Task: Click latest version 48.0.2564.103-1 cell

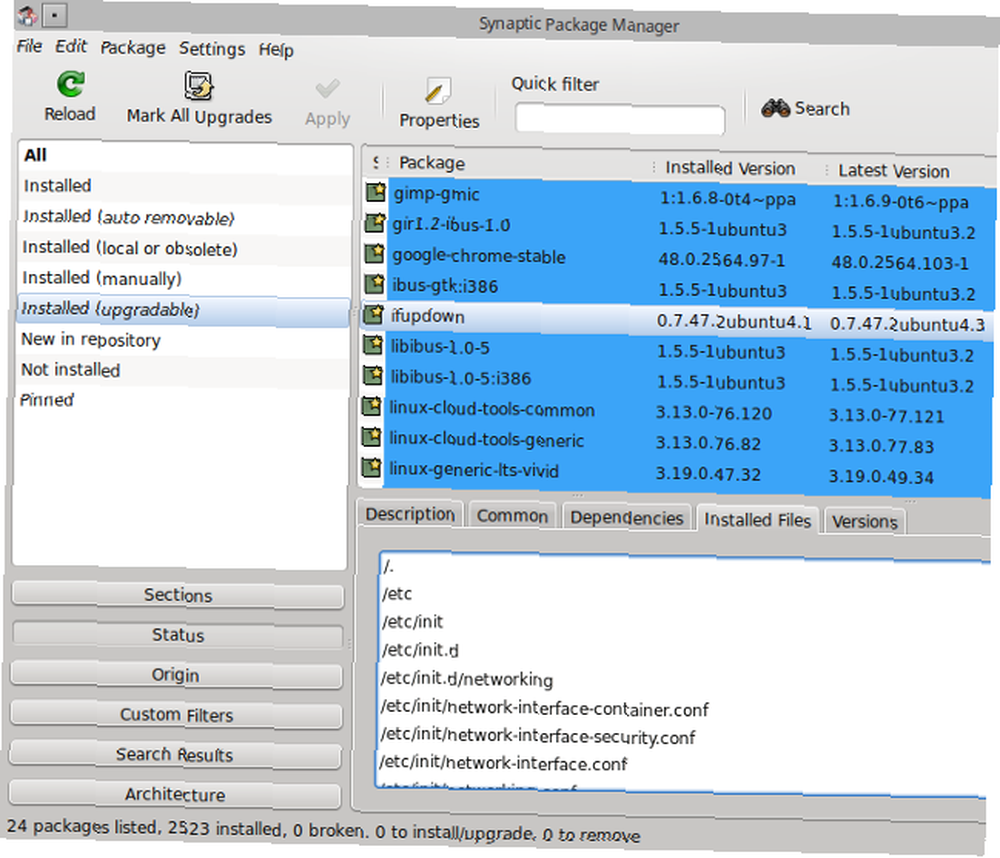Action: (x=900, y=263)
